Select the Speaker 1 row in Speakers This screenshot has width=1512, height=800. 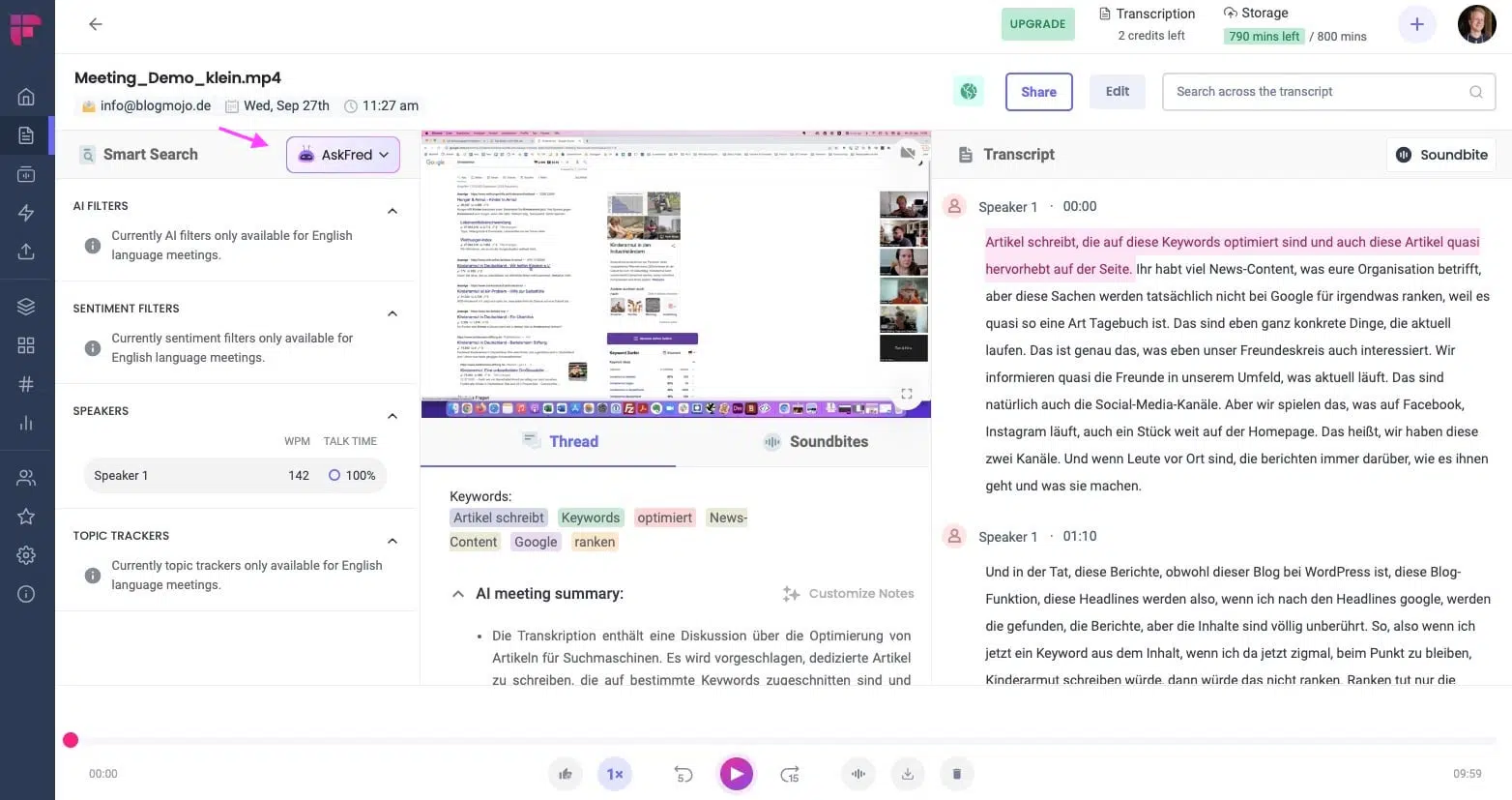(235, 476)
